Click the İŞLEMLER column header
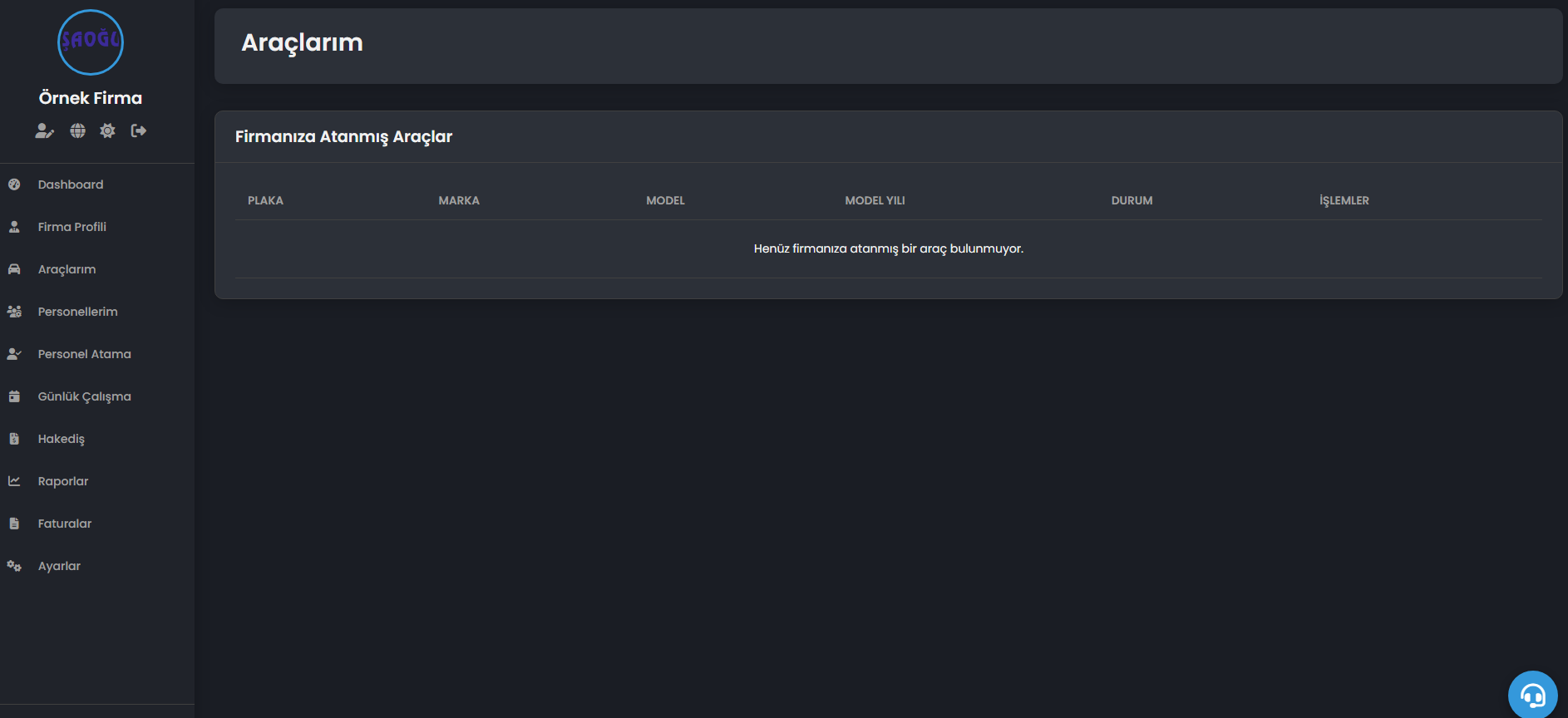 [1344, 200]
